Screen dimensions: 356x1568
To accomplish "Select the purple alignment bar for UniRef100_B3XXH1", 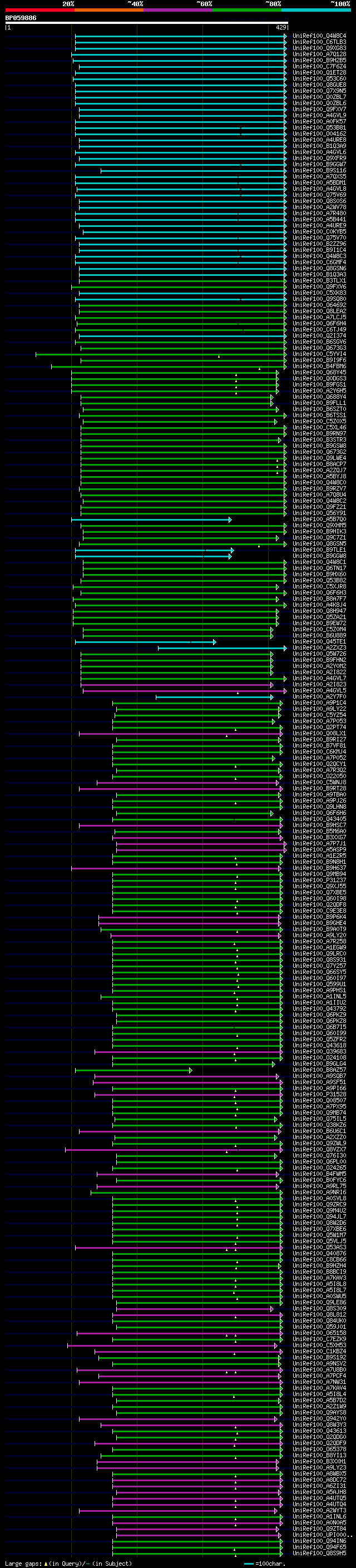I will tap(188, 1461).
